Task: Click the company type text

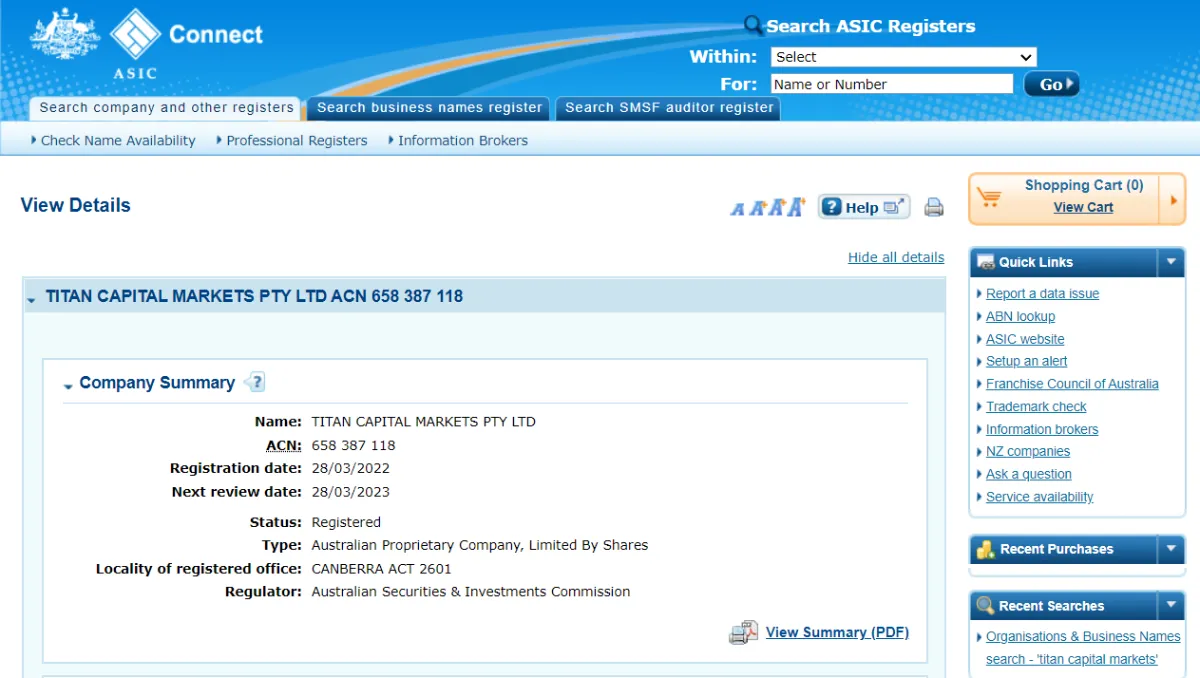Action: 479,545
